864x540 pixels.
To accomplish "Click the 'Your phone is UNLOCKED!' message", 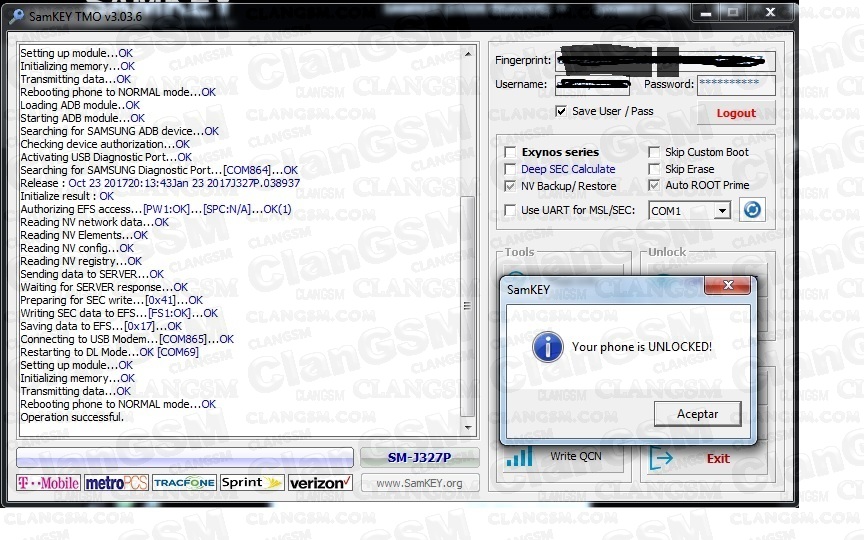I will tap(642, 347).
